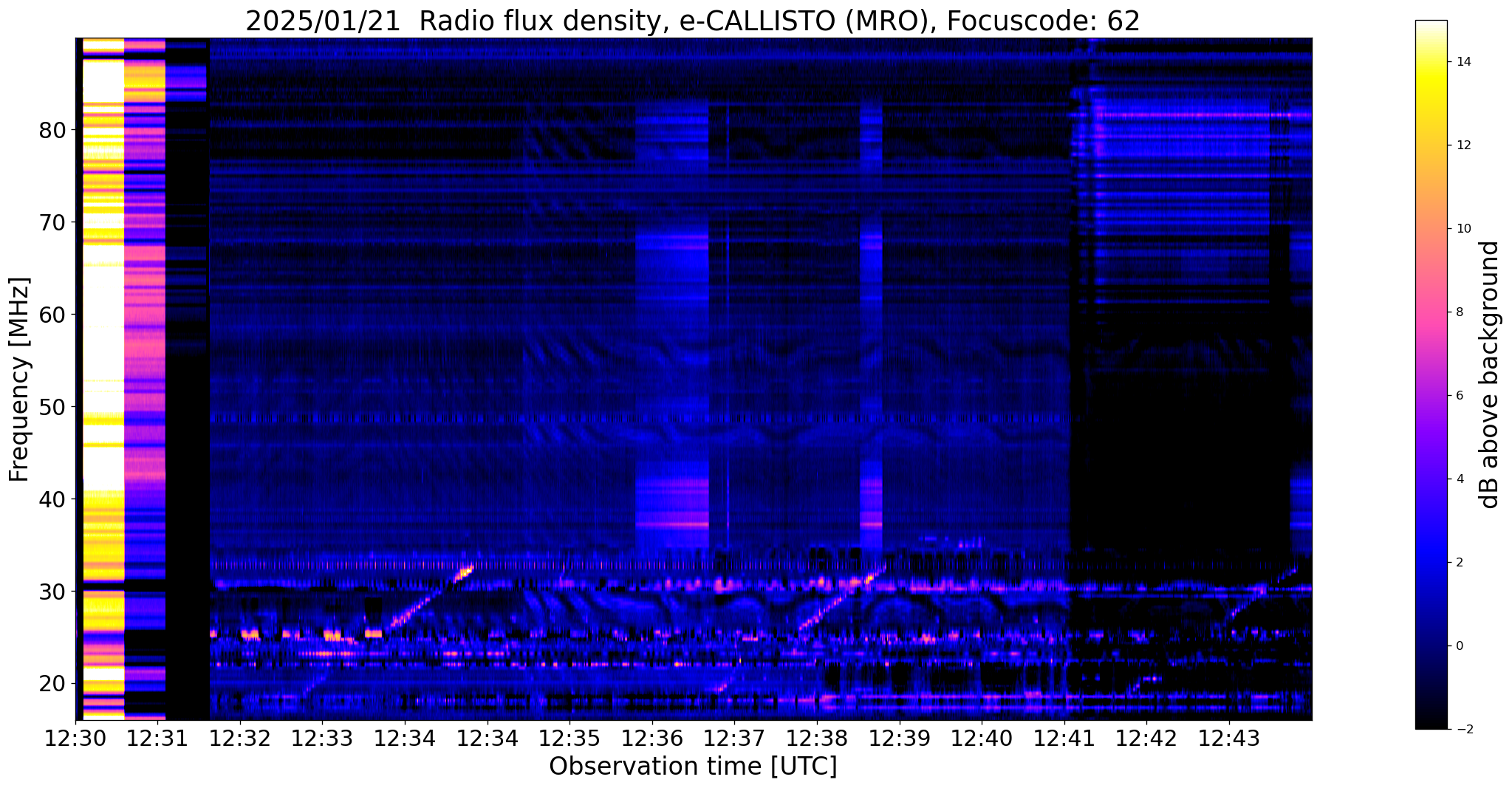The height and width of the screenshot is (788, 1512).
Task: Click the 50 MHz frequency tick label
Action: coord(52,407)
